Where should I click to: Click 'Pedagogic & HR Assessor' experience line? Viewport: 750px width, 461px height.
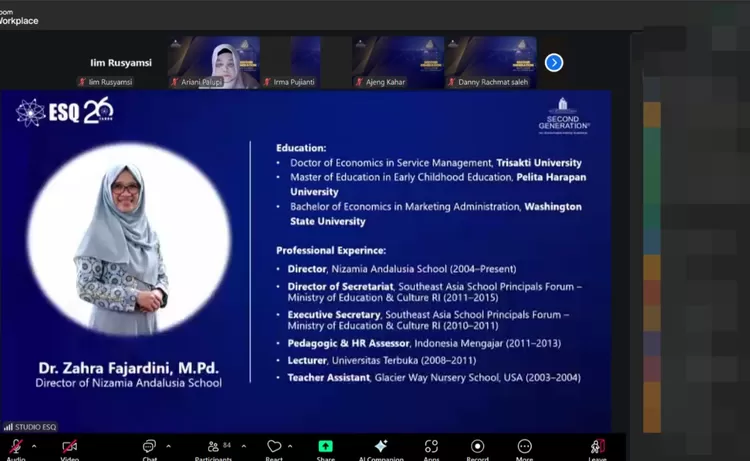(424, 343)
